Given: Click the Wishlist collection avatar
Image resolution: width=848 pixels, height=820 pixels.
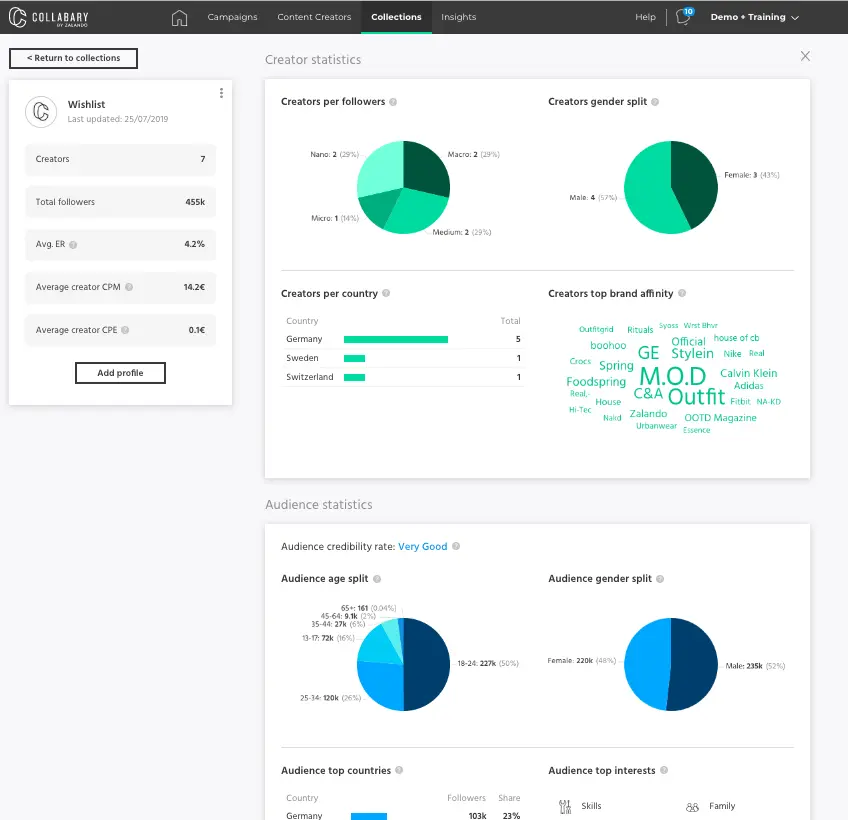Looking at the screenshot, I should click(41, 111).
